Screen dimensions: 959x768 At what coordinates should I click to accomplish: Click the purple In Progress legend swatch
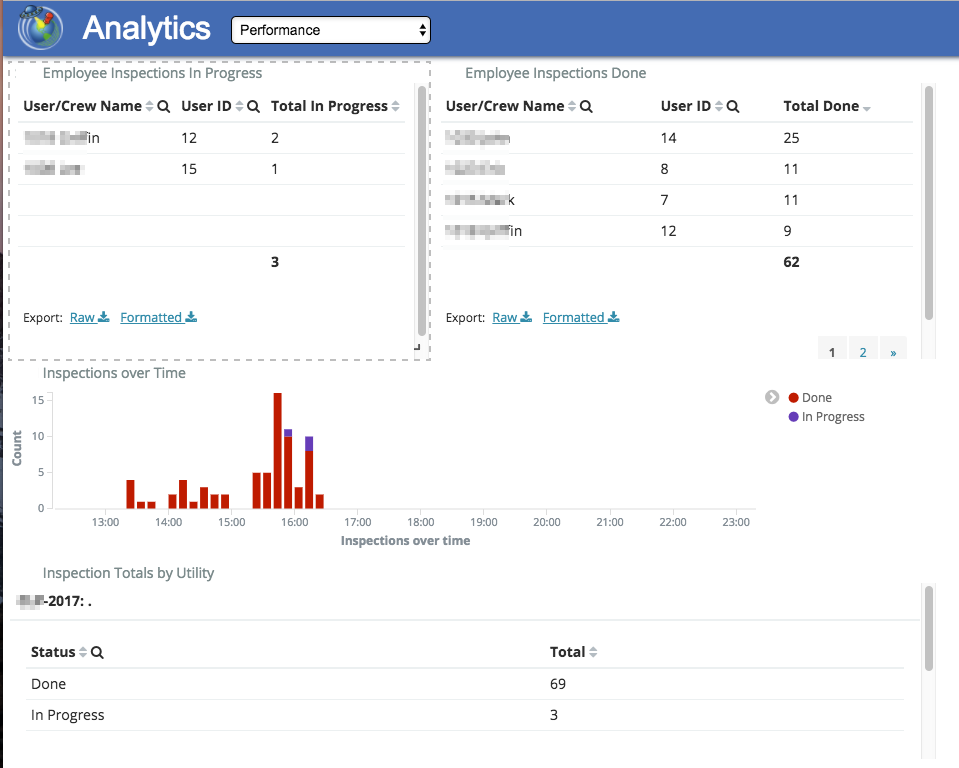794,417
